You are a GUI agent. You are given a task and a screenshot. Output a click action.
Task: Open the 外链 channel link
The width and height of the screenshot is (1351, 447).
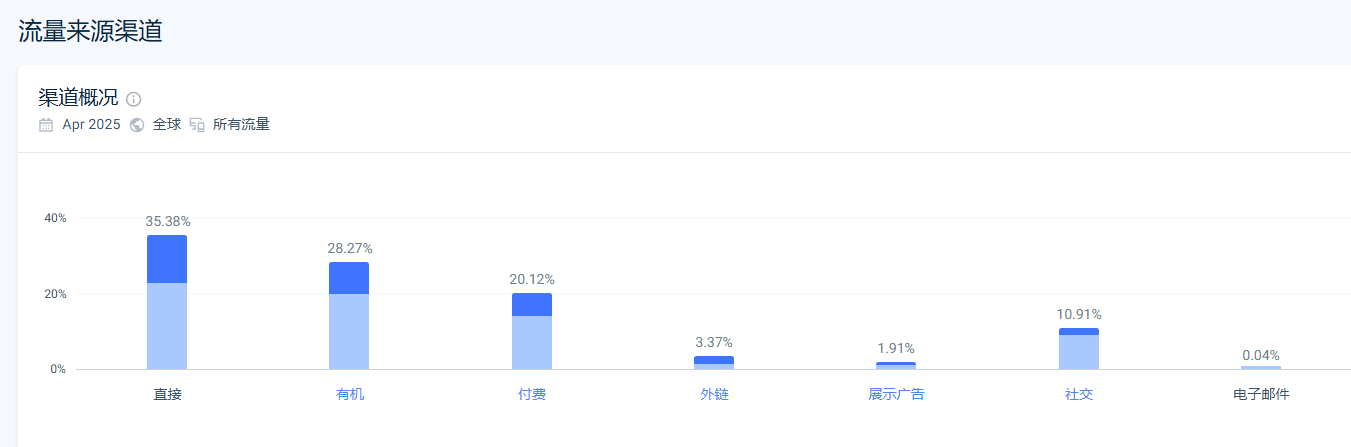(714, 394)
